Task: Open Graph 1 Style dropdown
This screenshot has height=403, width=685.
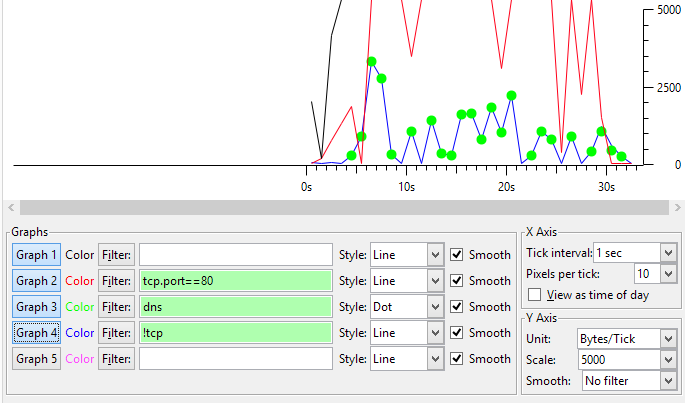Action: point(407,255)
